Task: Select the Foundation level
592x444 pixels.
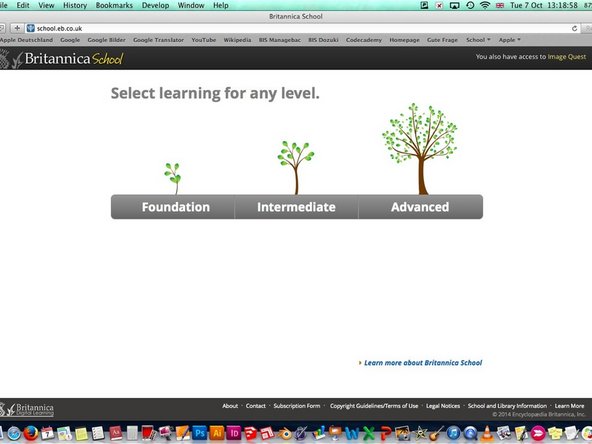Action: 173,207
